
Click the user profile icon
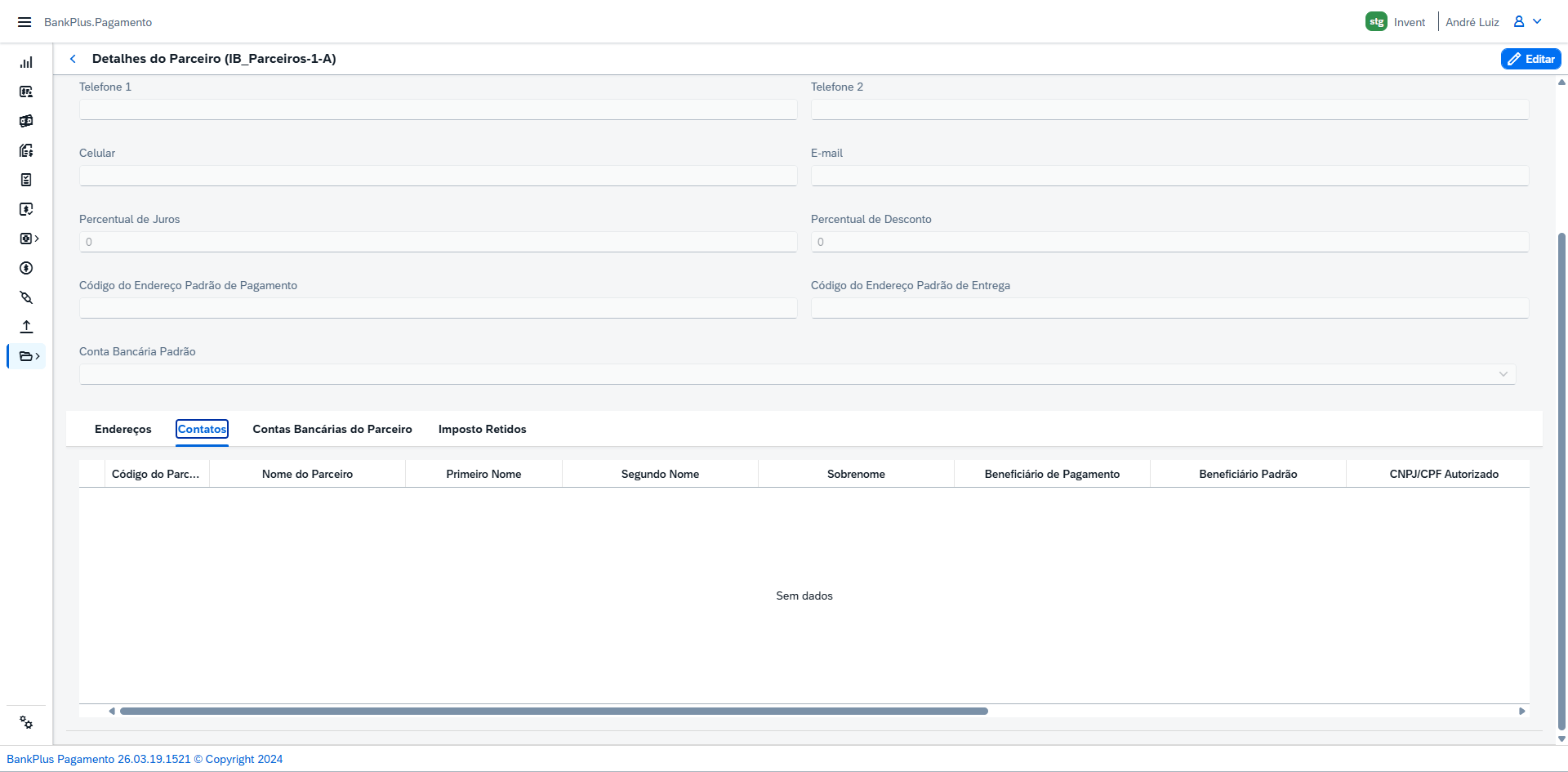[x=1518, y=21]
